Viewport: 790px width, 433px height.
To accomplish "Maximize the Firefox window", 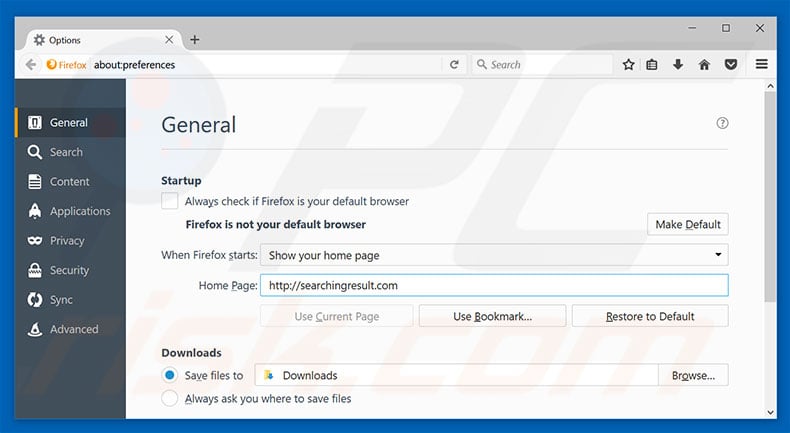I will 726,28.
